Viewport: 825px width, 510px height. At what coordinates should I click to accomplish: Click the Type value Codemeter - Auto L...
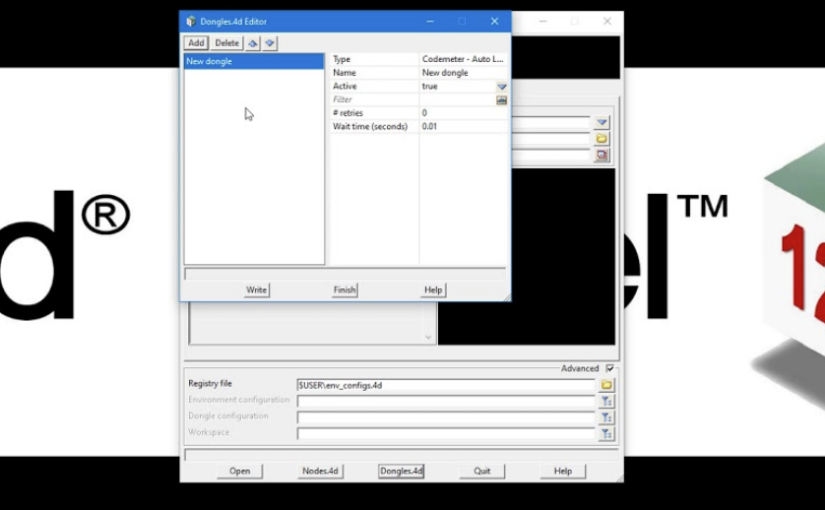[463, 59]
